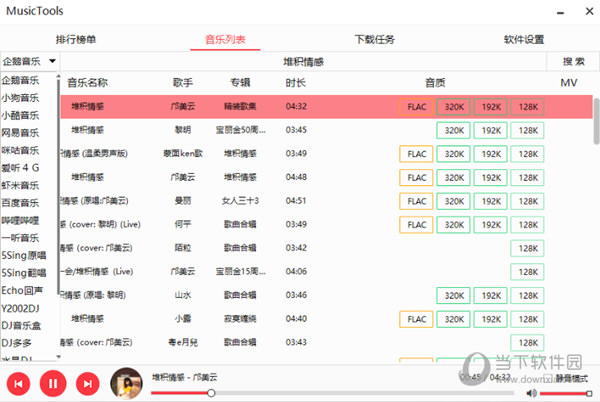Select Echo回声 in the source list
Image resolution: width=600 pixels, height=402 pixels.
tap(22, 290)
